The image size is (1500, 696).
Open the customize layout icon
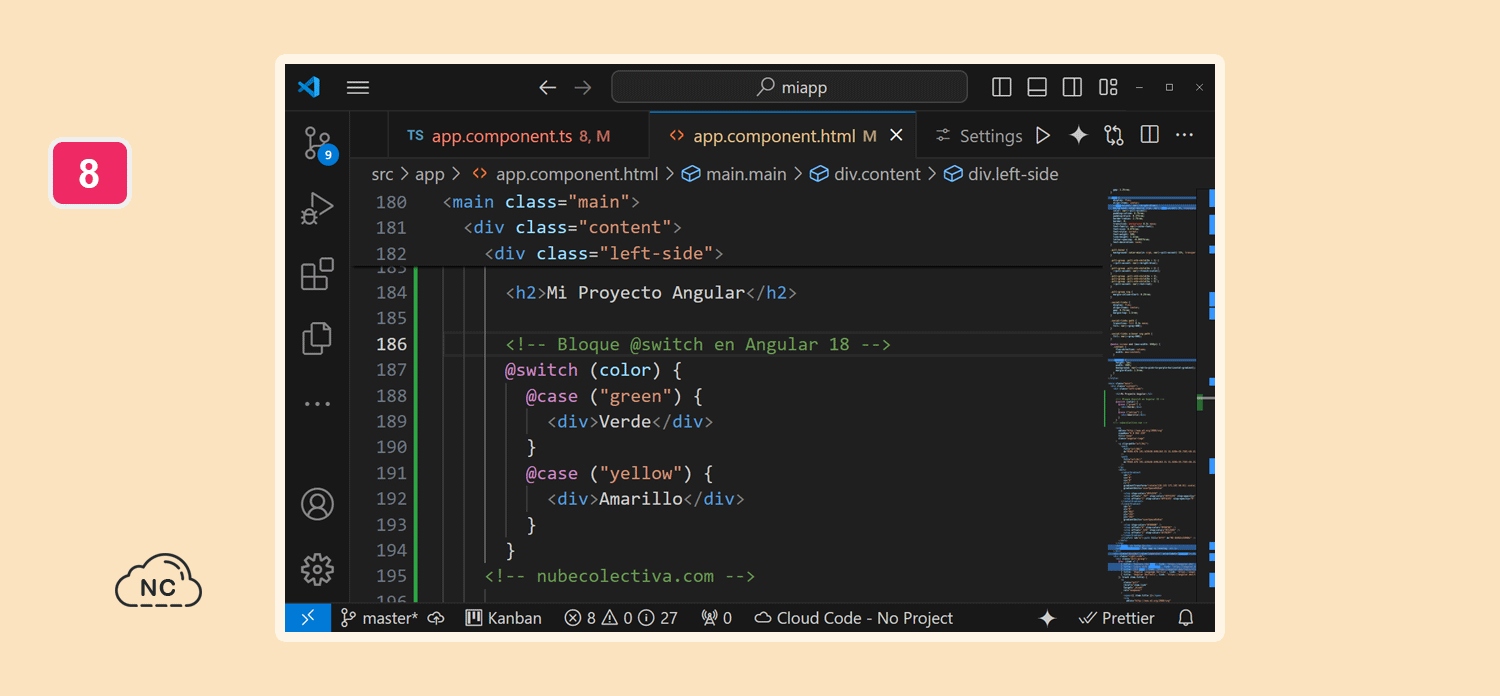[1108, 87]
